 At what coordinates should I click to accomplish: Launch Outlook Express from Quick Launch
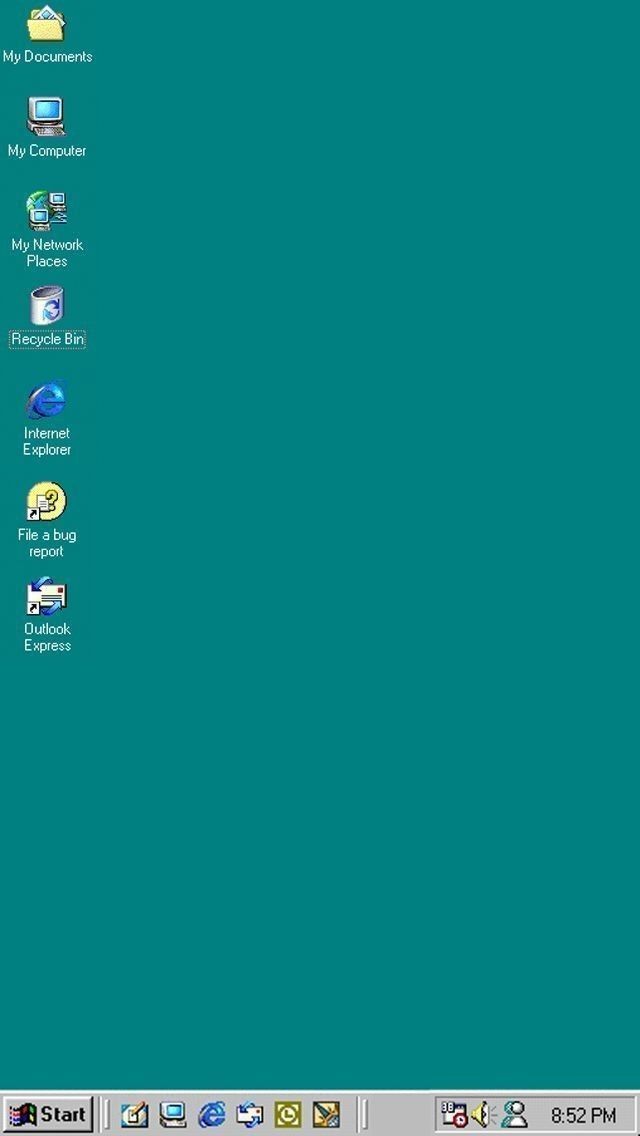[x=250, y=1114]
